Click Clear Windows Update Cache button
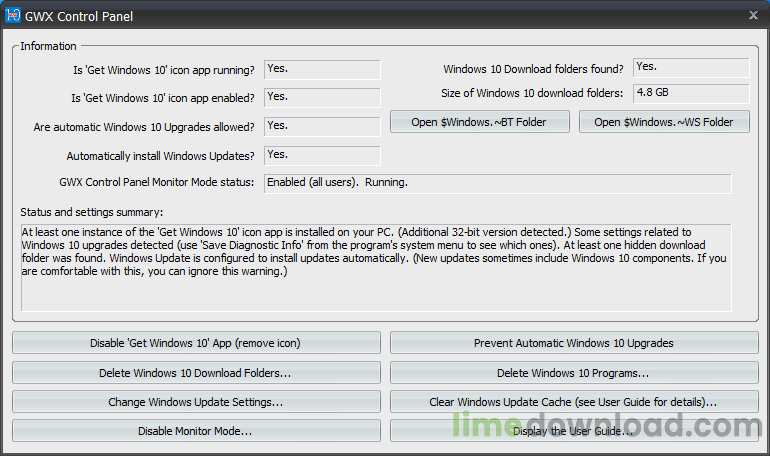The width and height of the screenshot is (770, 456). point(574,402)
